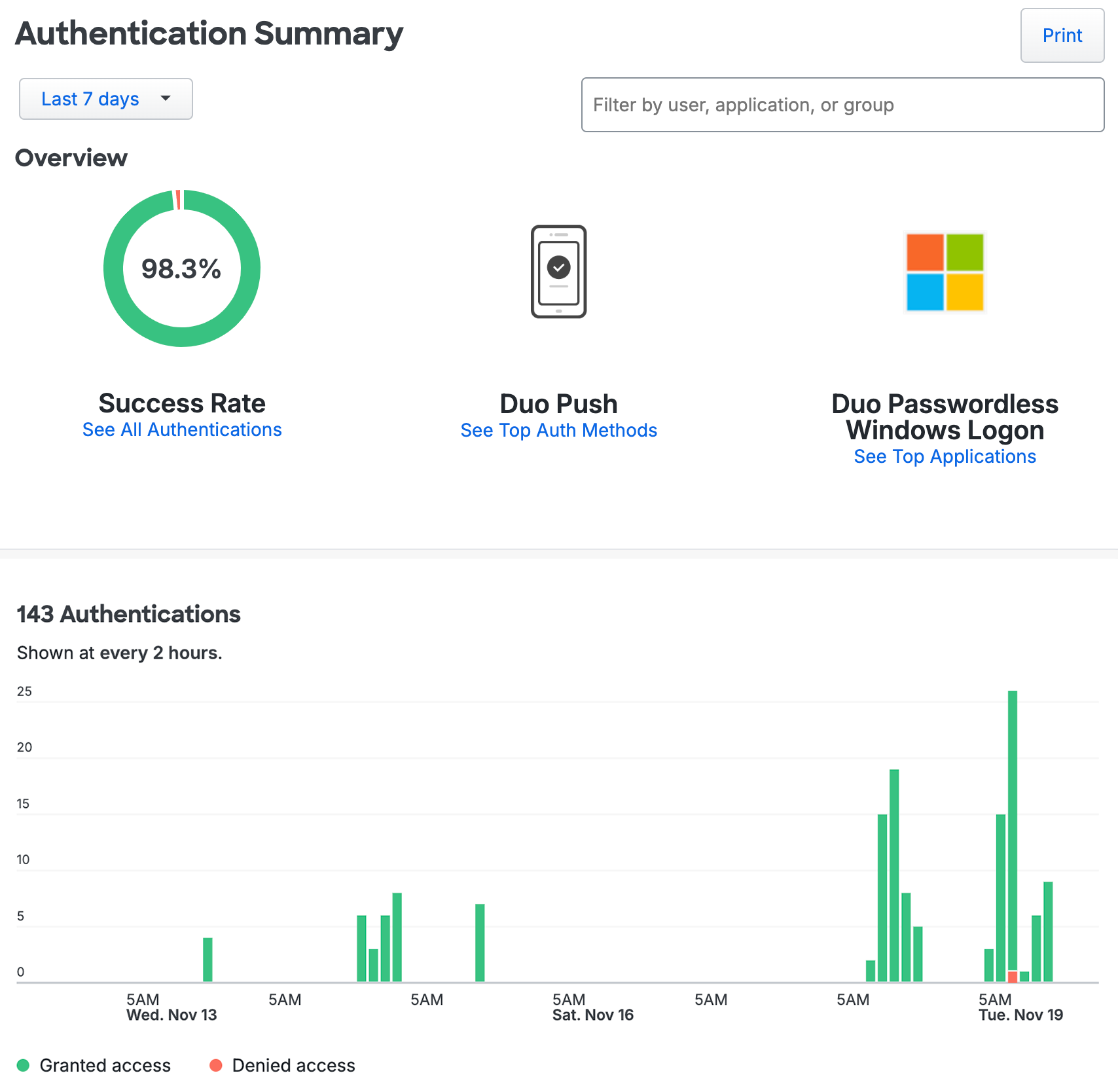Click the orange square in the Windows logo
Viewport: 1118px width, 1092px height.
pos(924,252)
